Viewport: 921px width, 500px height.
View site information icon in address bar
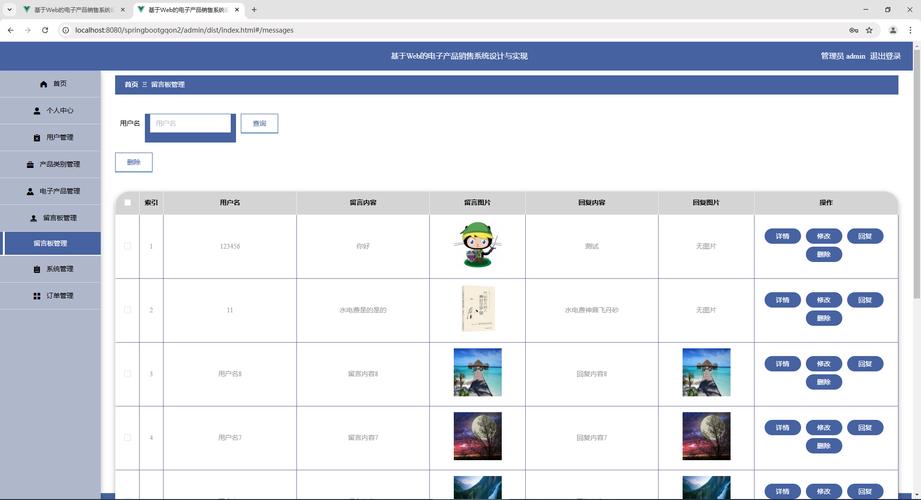(66, 30)
